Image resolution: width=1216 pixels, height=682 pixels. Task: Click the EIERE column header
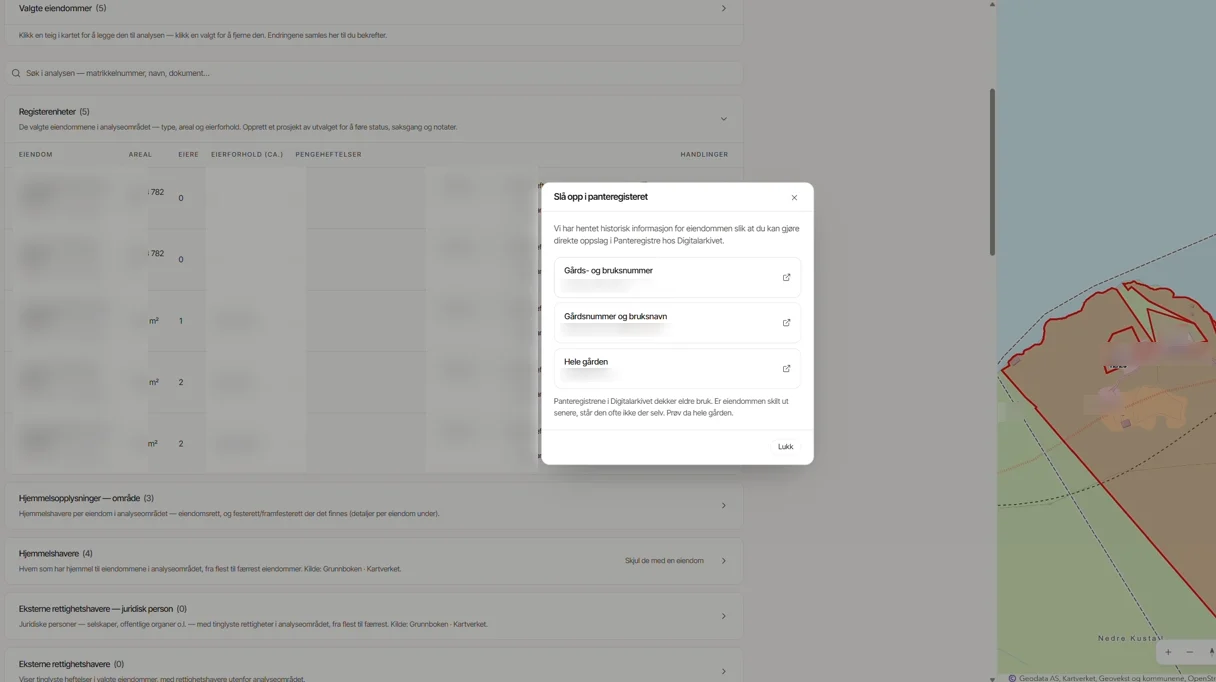click(x=188, y=155)
